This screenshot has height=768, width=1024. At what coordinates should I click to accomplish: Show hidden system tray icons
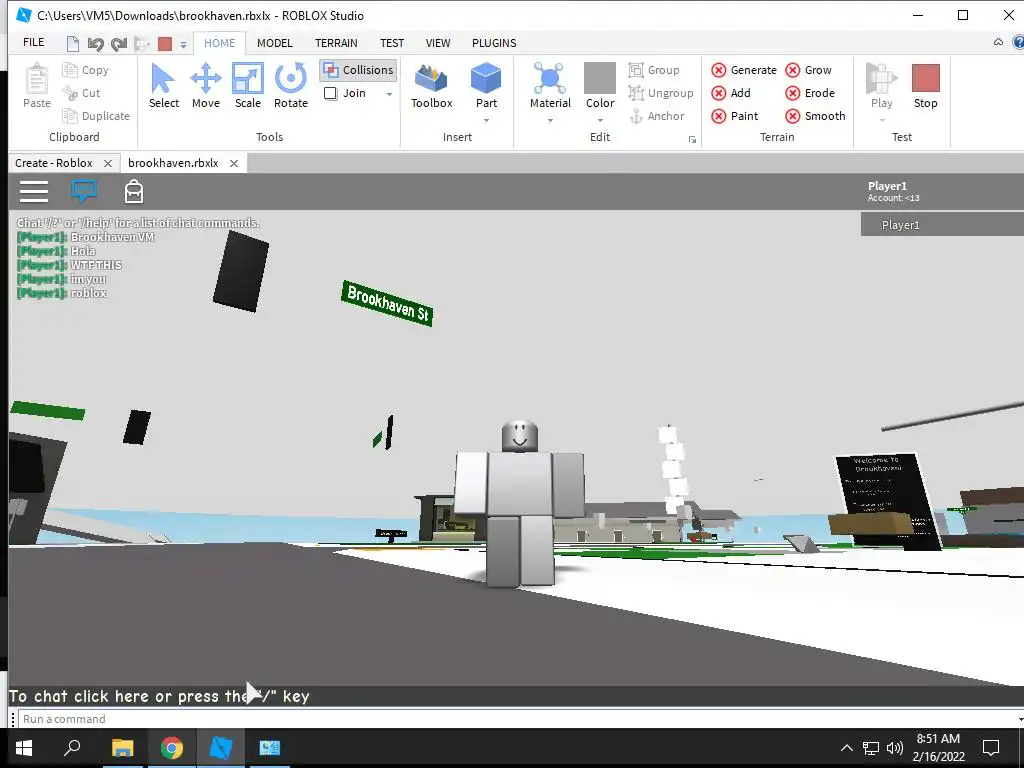point(846,748)
